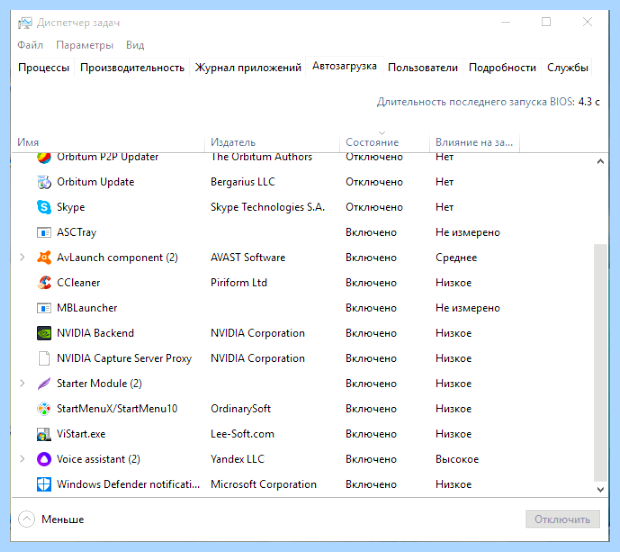
Task: Select NVIDIA Capture Server Proxy row name
Action: 124,359
